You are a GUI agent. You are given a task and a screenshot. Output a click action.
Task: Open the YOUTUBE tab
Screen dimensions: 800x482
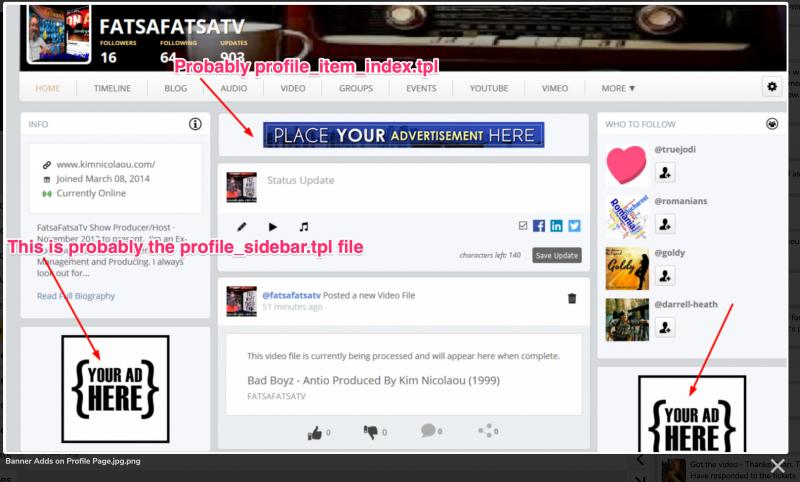click(x=491, y=88)
